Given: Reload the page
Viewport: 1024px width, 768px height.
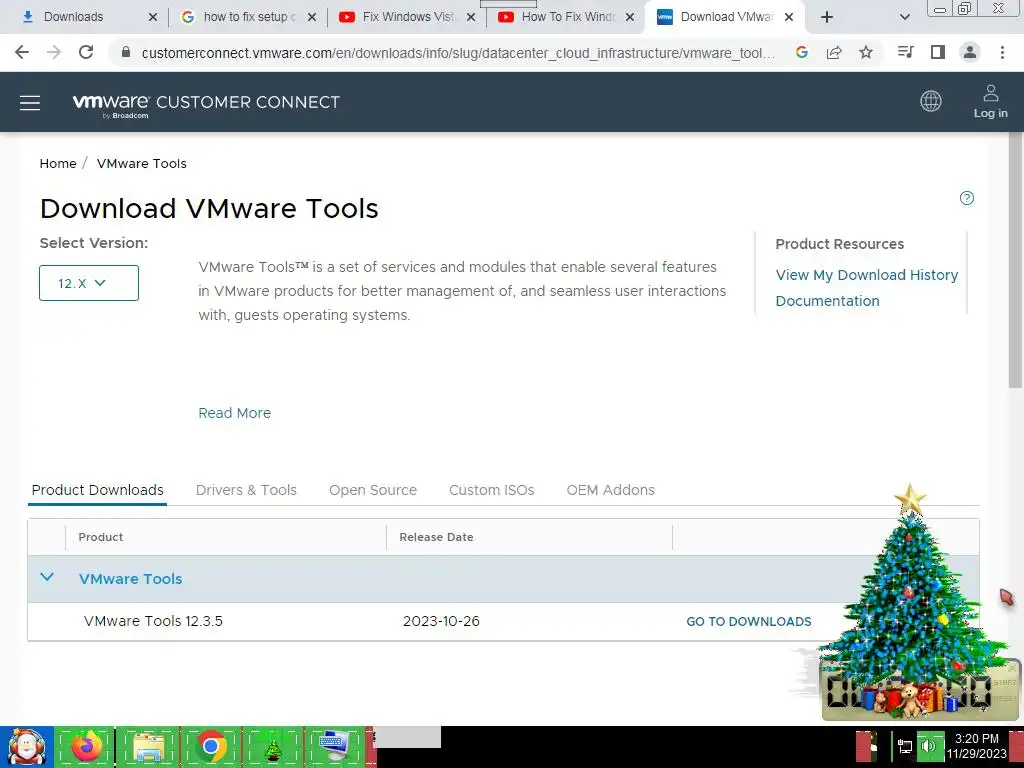Looking at the screenshot, I should click(86, 52).
